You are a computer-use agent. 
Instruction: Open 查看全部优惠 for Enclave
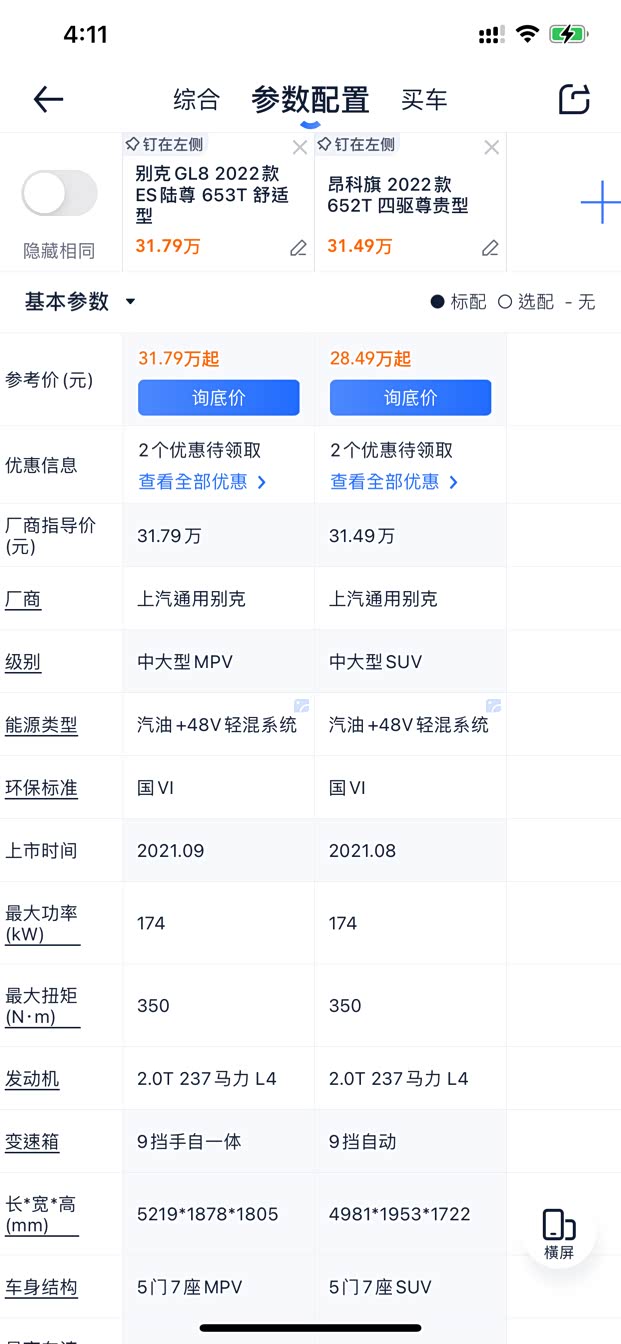point(394,482)
